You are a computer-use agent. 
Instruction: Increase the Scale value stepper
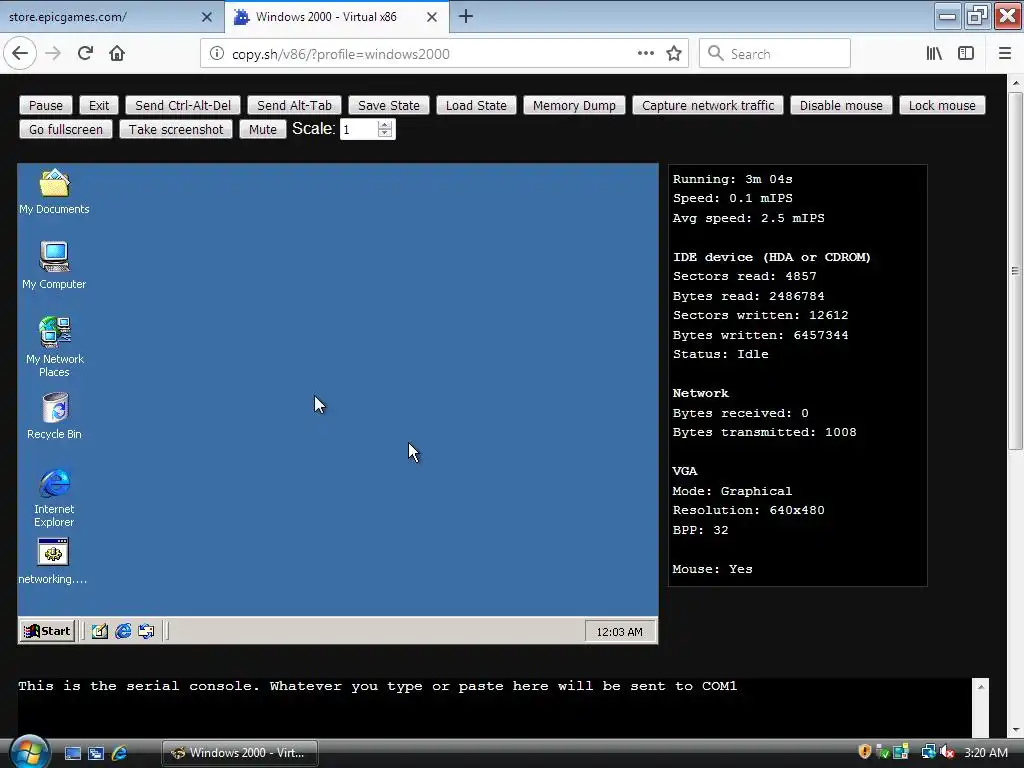pyautogui.click(x=385, y=125)
